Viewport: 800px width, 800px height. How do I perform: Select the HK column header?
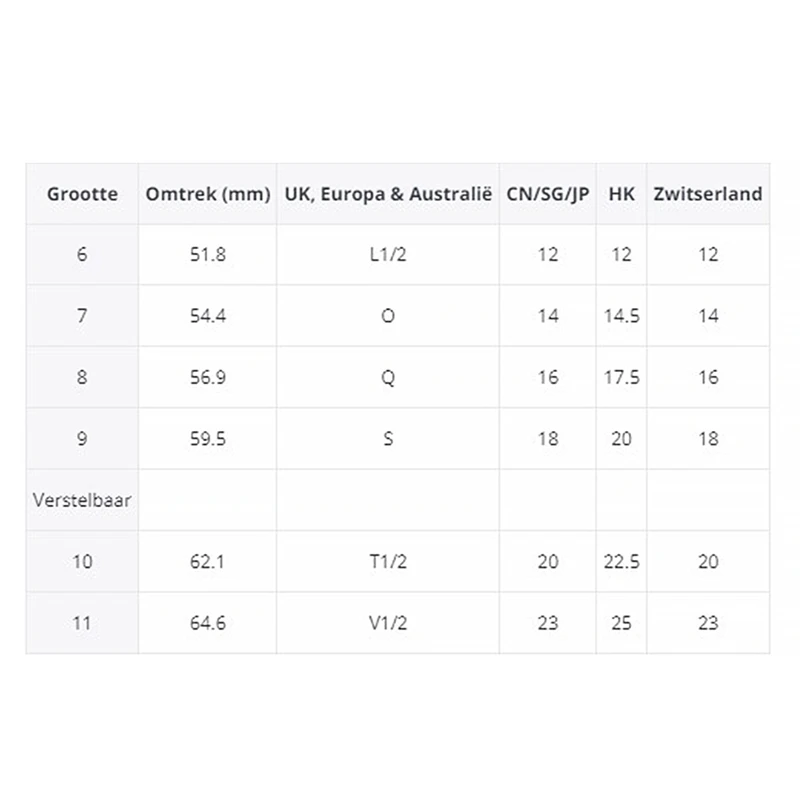pyautogui.click(x=621, y=194)
